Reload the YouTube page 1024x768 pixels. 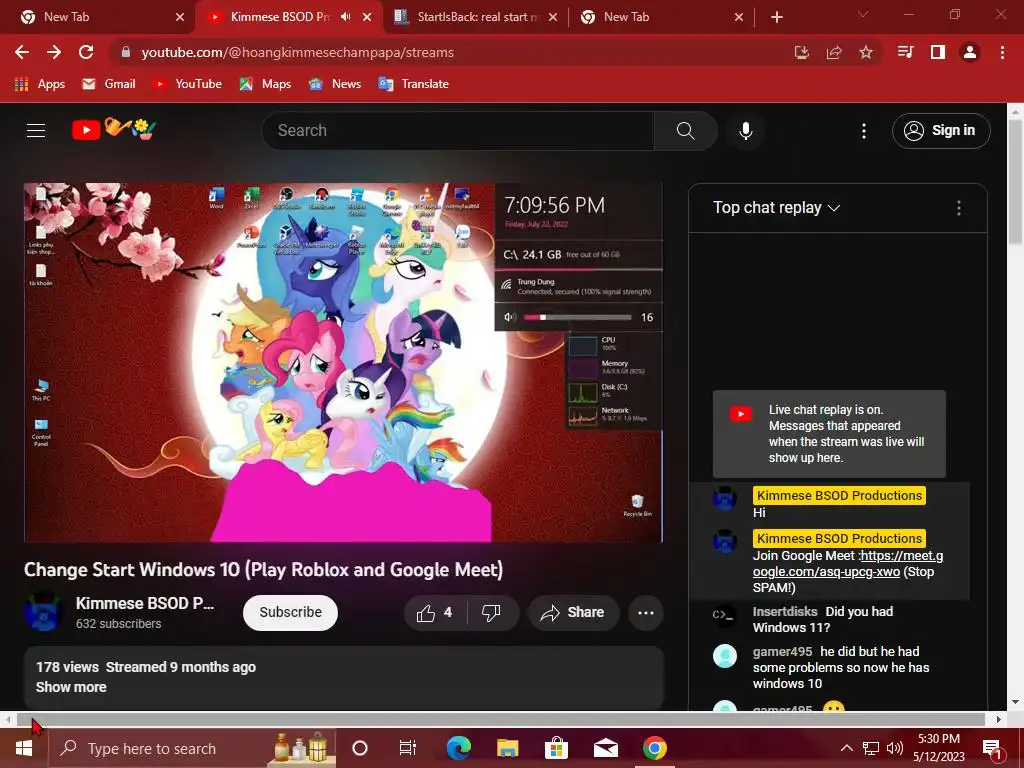click(x=86, y=52)
